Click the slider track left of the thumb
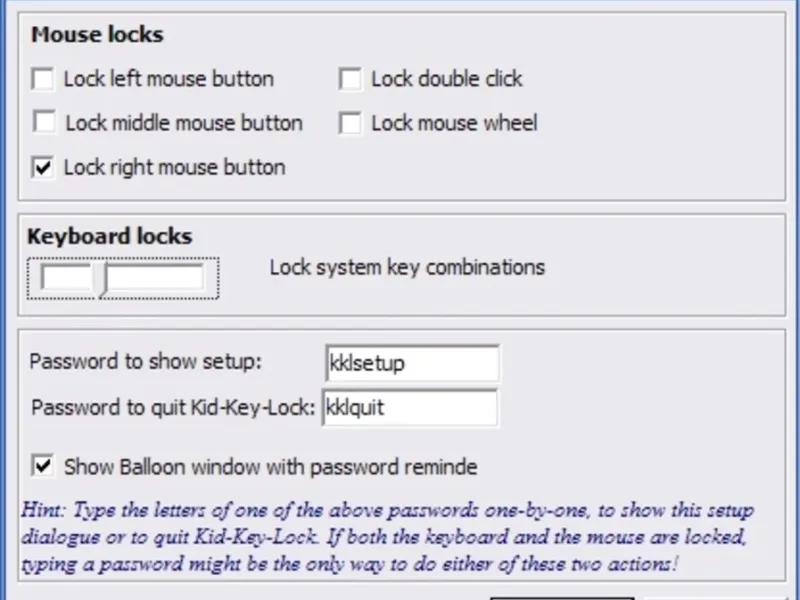The height and width of the screenshot is (600, 800). click(66, 278)
